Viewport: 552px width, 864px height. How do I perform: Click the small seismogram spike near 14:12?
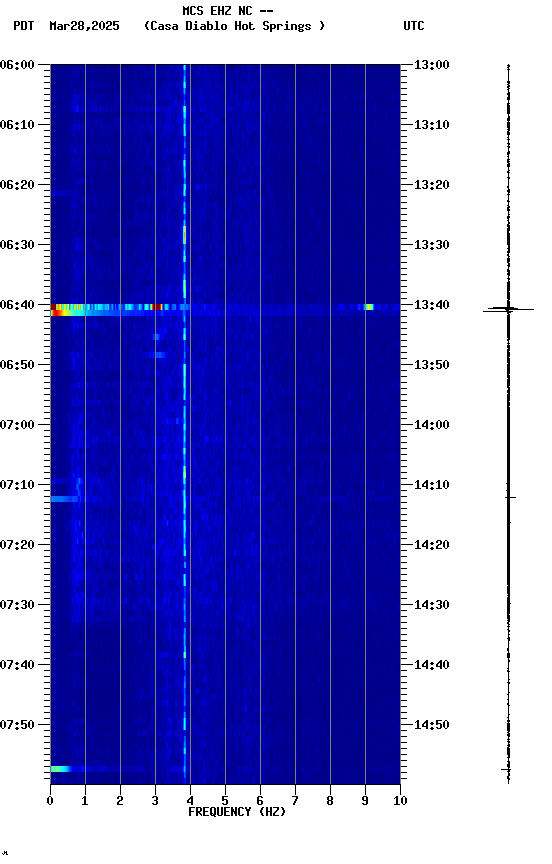(x=511, y=498)
